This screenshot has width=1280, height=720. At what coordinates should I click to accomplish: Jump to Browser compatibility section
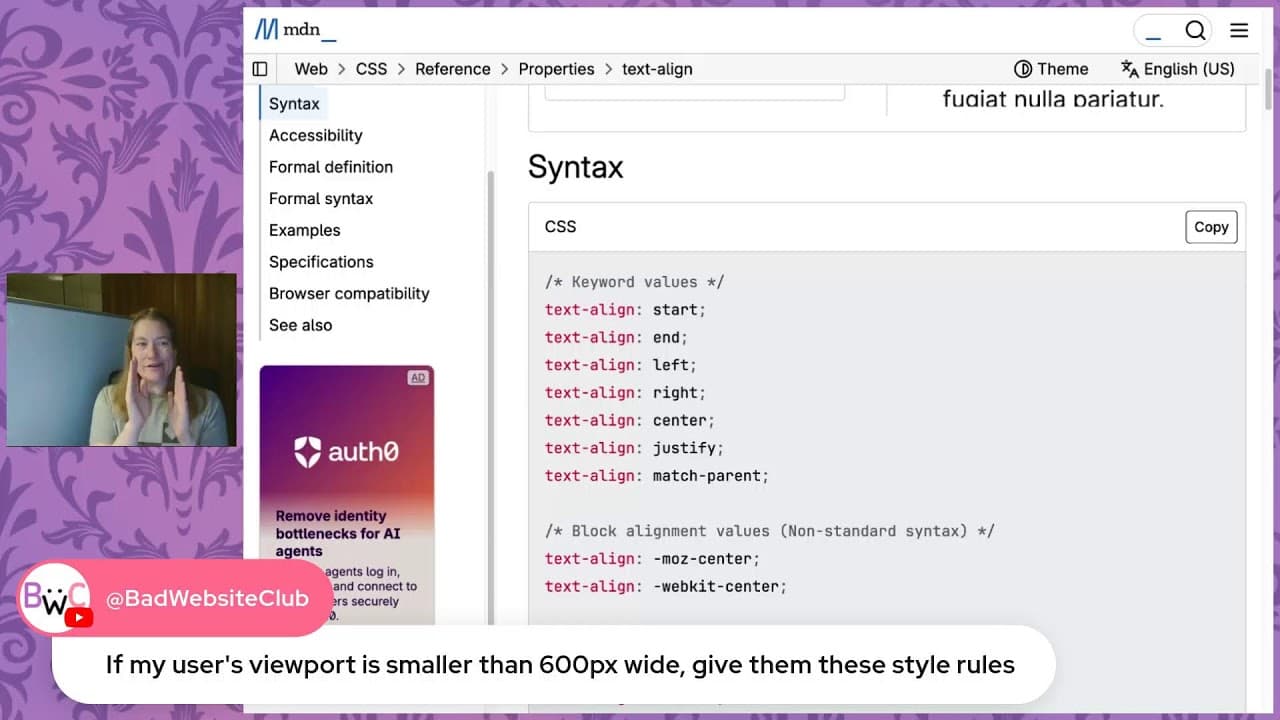349,293
